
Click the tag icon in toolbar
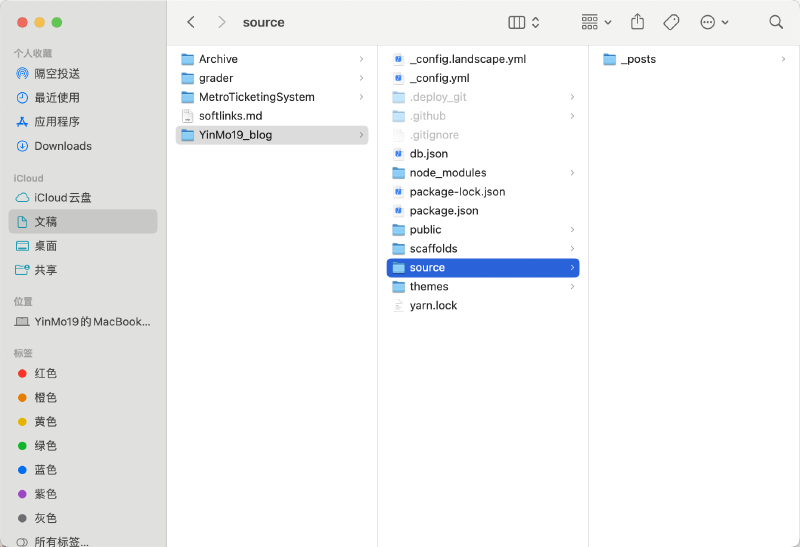click(x=672, y=22)
